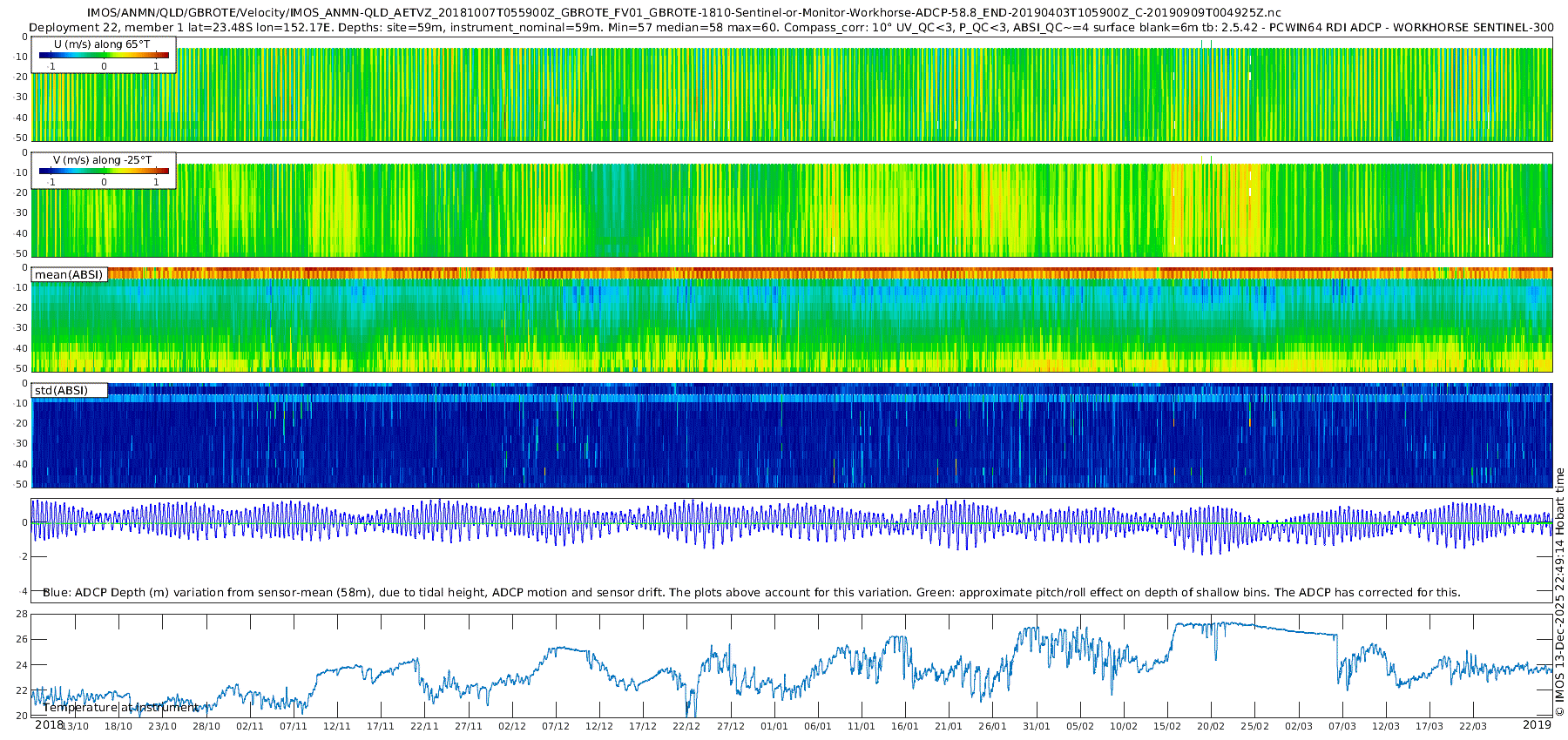
Task: Click the '12/11' date tick label
Action: [x=337, y=726]
